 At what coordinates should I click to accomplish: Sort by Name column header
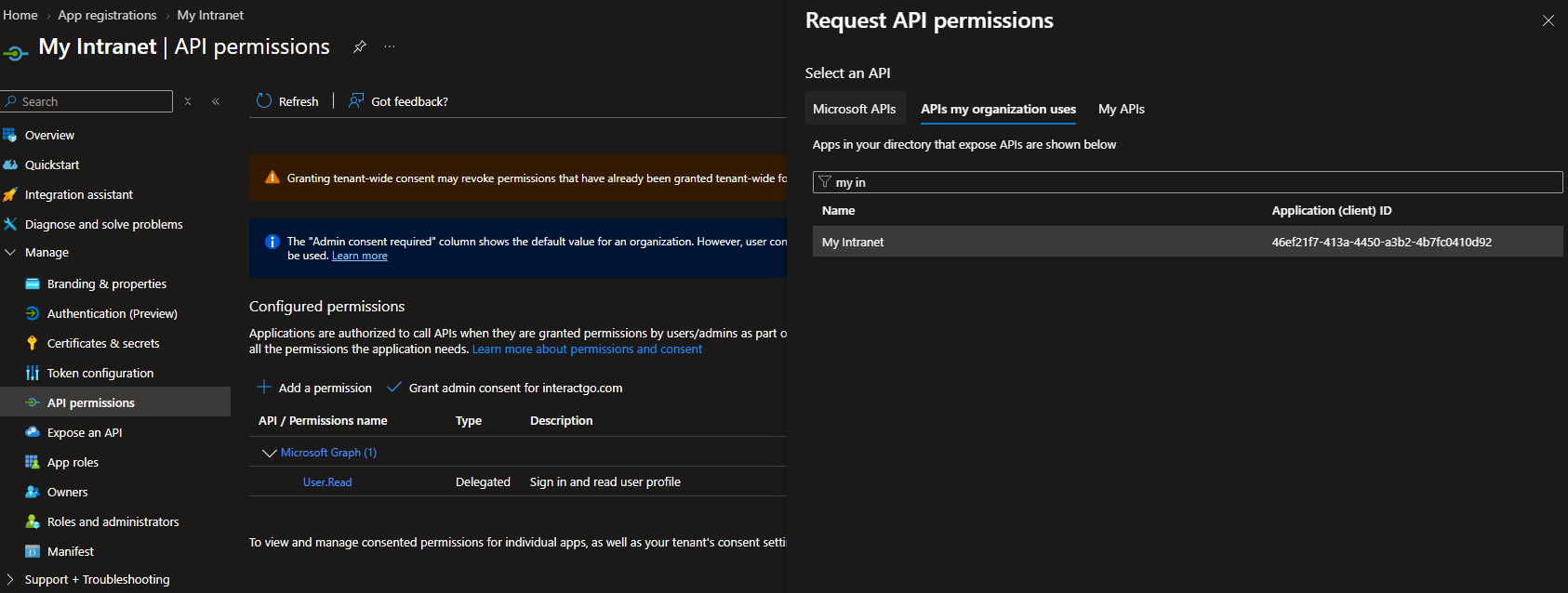(838, 211)
